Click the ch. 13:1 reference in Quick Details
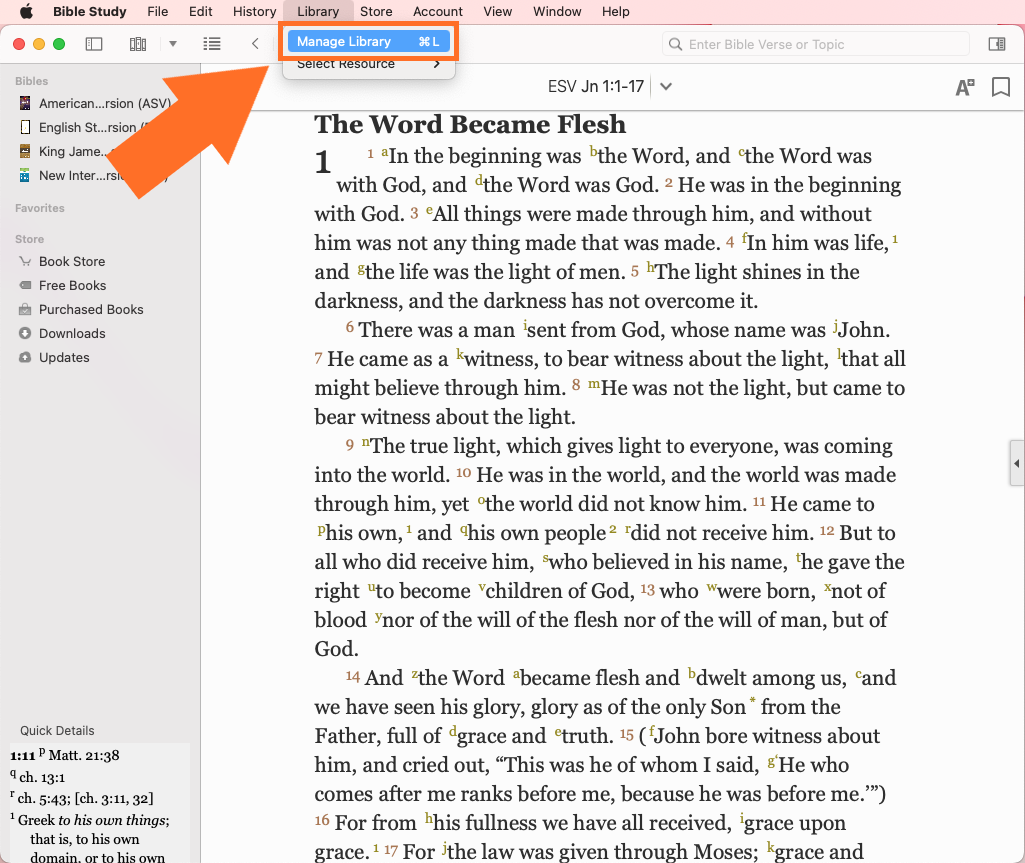This screenshot has height=863, width=1025. point(42,777)
